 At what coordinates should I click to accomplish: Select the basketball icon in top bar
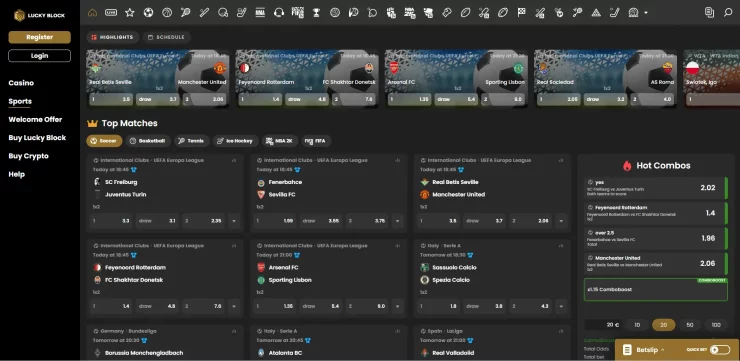coord(167,13)
